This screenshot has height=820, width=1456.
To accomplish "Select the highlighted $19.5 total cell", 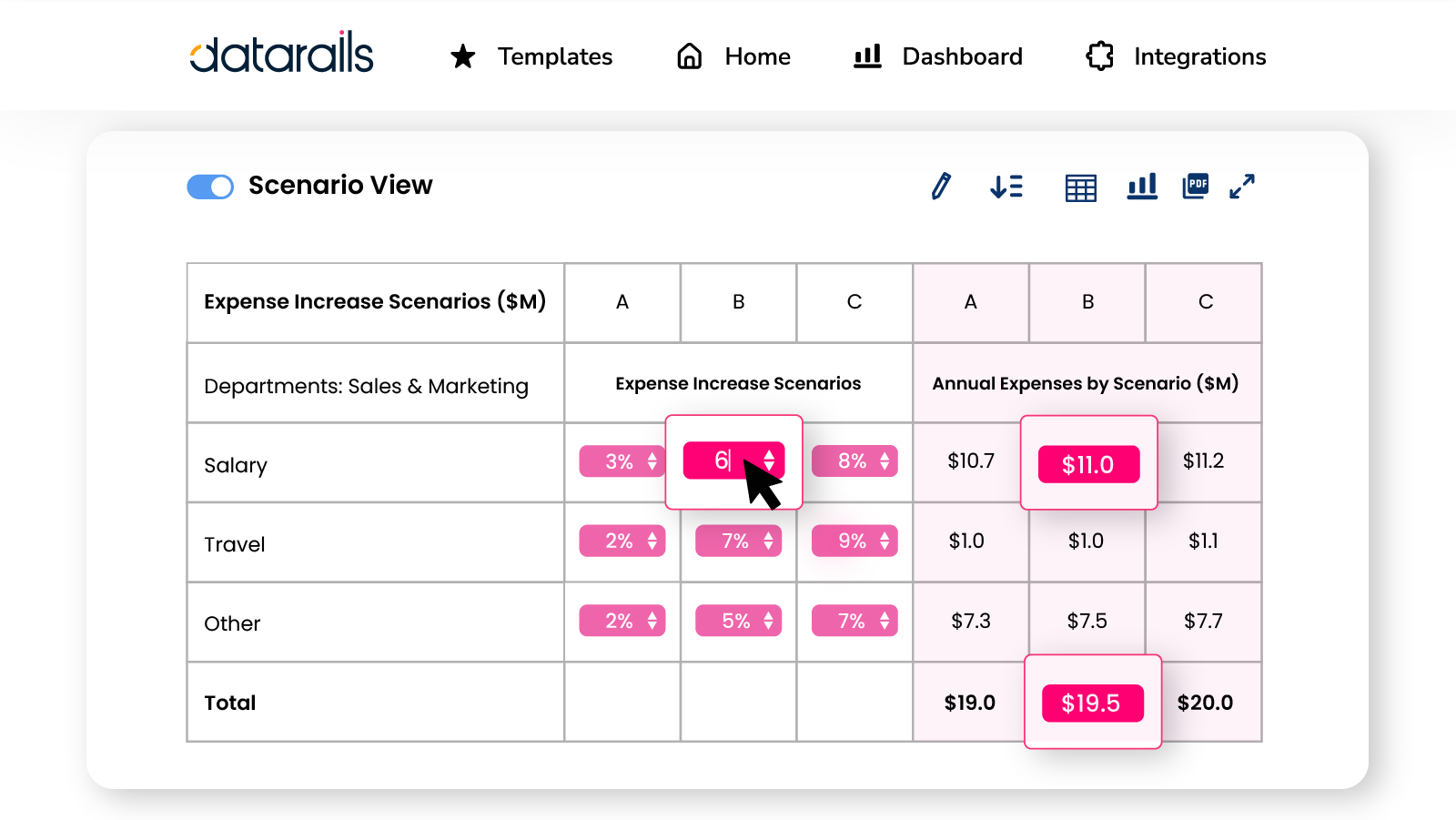I will 1092,703.
